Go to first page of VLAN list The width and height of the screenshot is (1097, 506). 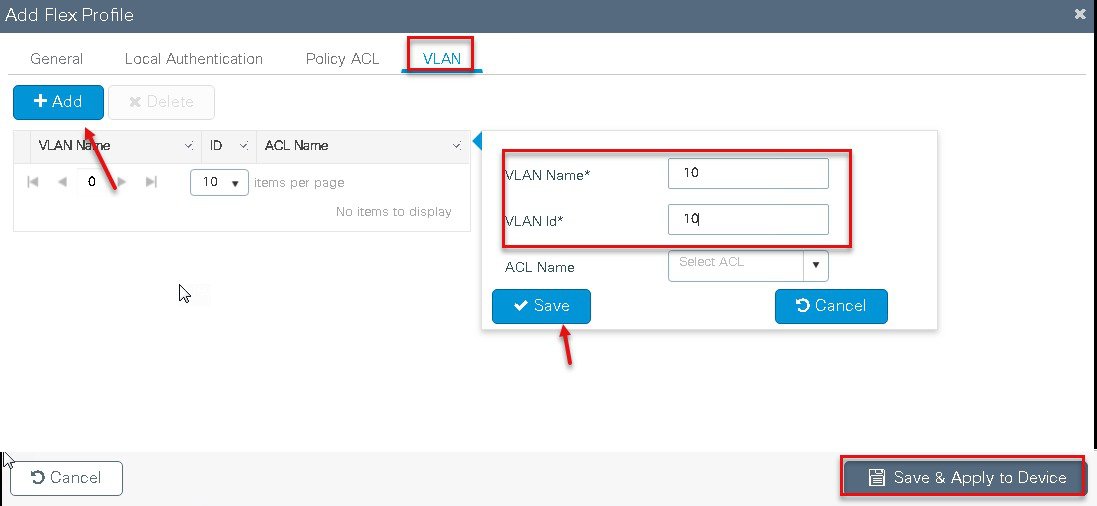[x=32, y=182]
